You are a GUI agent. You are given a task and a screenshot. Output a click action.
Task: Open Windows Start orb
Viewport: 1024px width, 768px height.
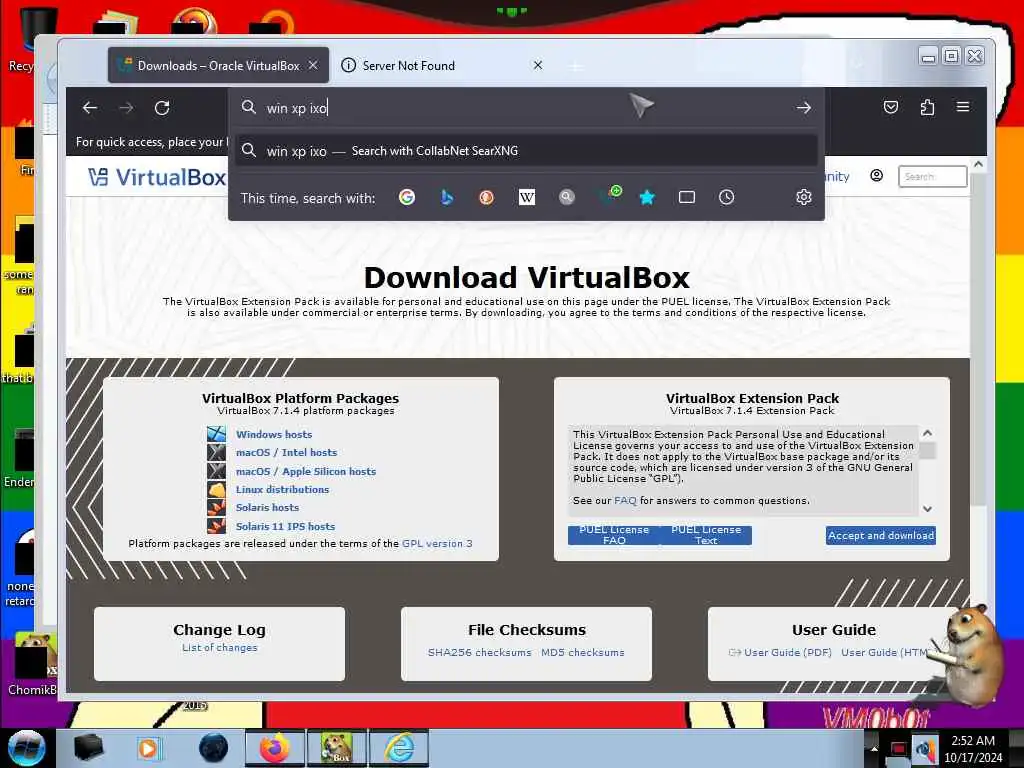pos(26,748)
